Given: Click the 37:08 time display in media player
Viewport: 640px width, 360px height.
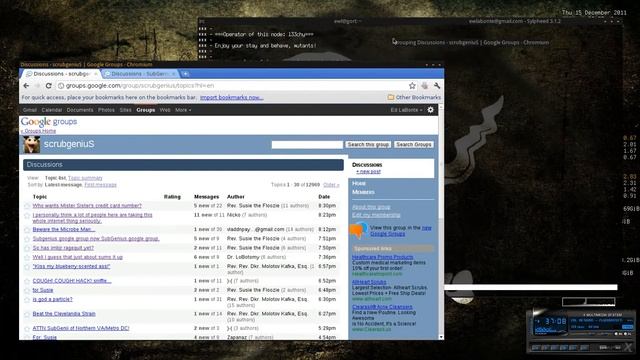Looking at the screenshot, I should (556, 322).
